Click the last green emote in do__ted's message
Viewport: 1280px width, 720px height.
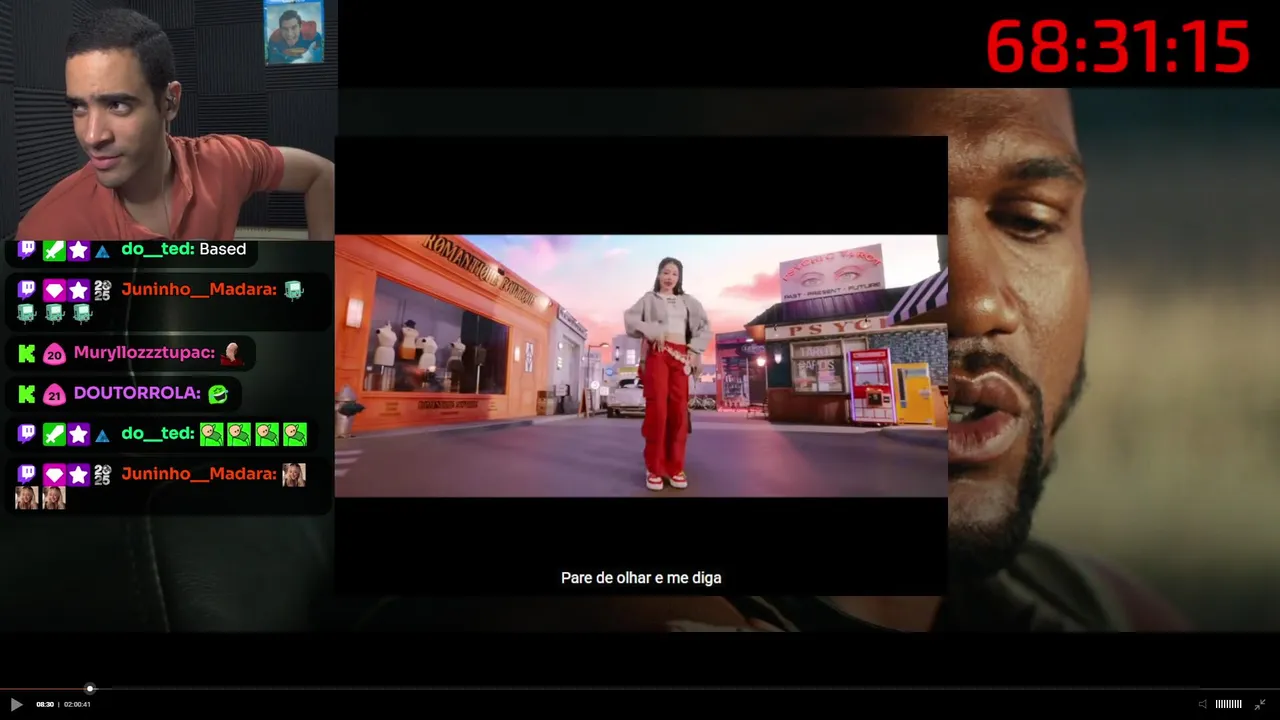click(294, 434)
